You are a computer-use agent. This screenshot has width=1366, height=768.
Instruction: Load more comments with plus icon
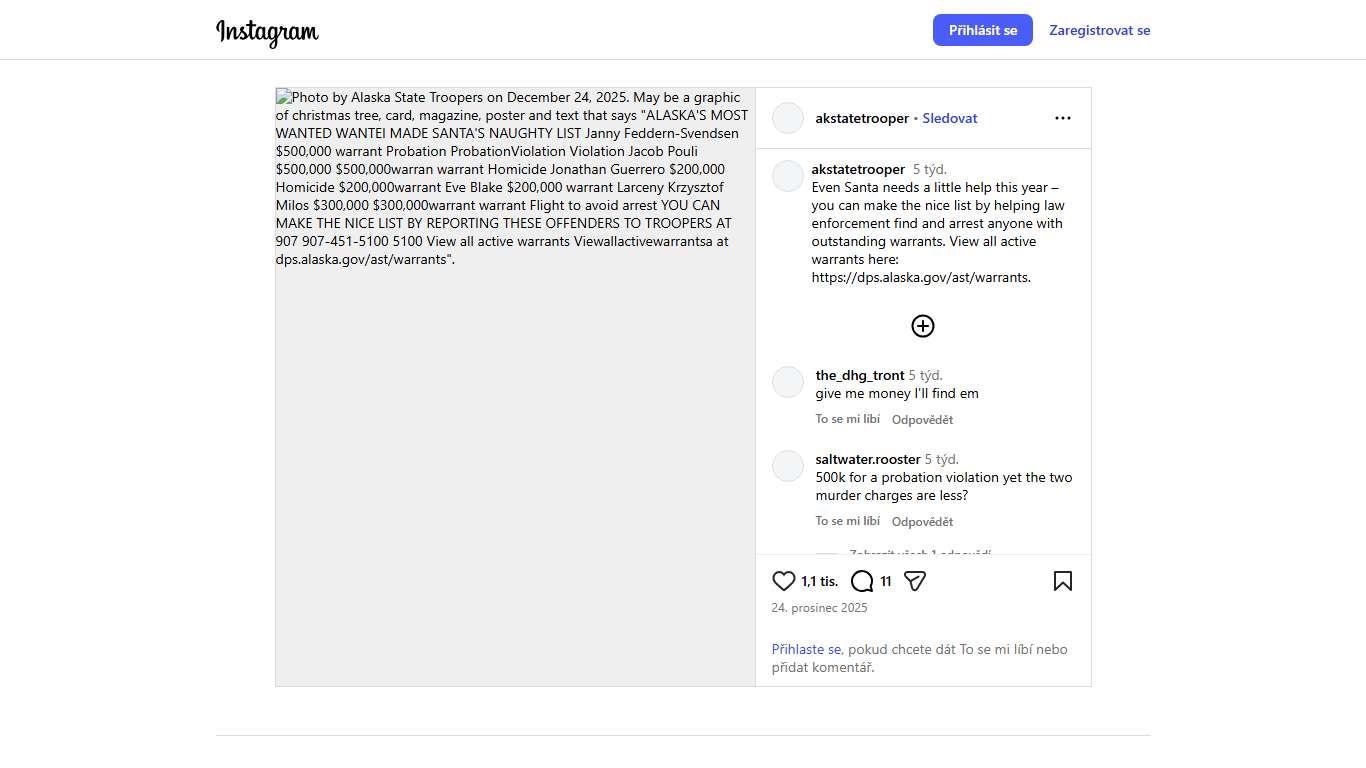pyautogui.click(x=923, y=326)
